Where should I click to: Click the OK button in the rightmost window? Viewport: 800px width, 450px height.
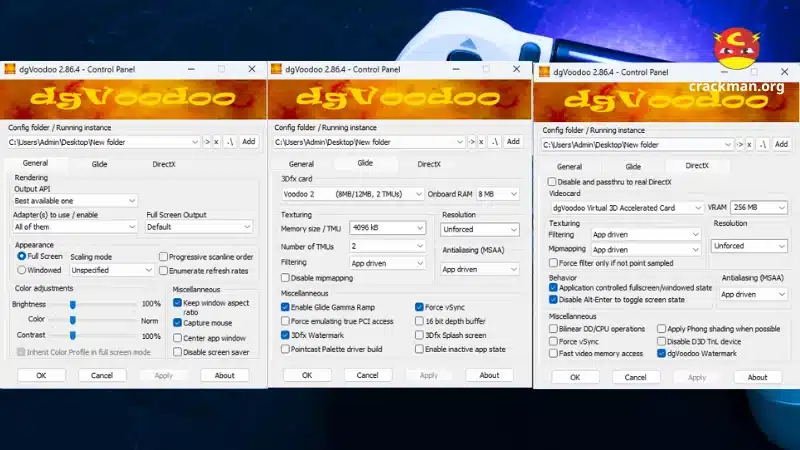(x=575, y=377)
